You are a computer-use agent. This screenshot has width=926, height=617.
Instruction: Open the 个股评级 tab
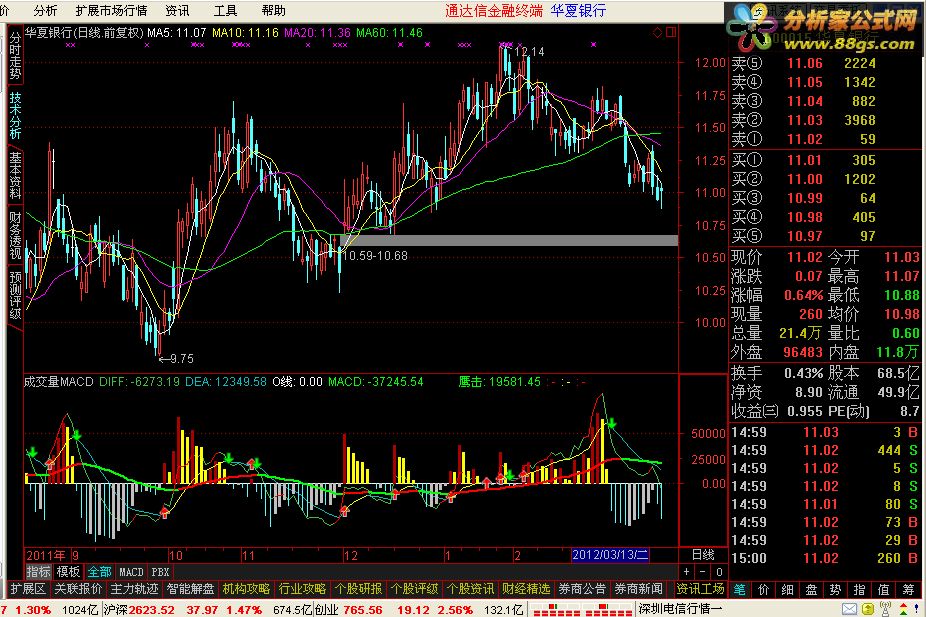[x=415, y=589]
